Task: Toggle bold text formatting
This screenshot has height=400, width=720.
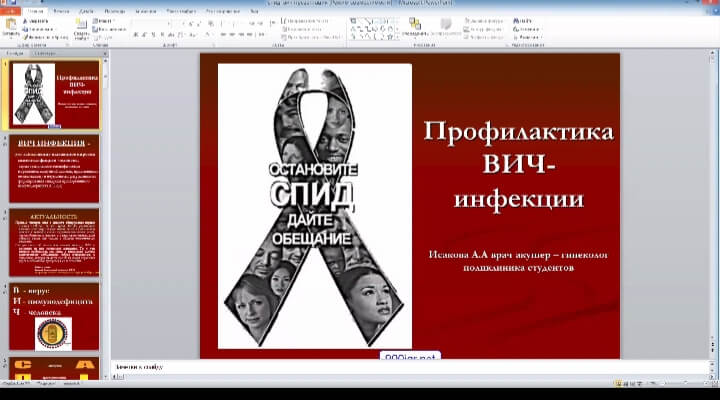Action: [x=135, y=34]
